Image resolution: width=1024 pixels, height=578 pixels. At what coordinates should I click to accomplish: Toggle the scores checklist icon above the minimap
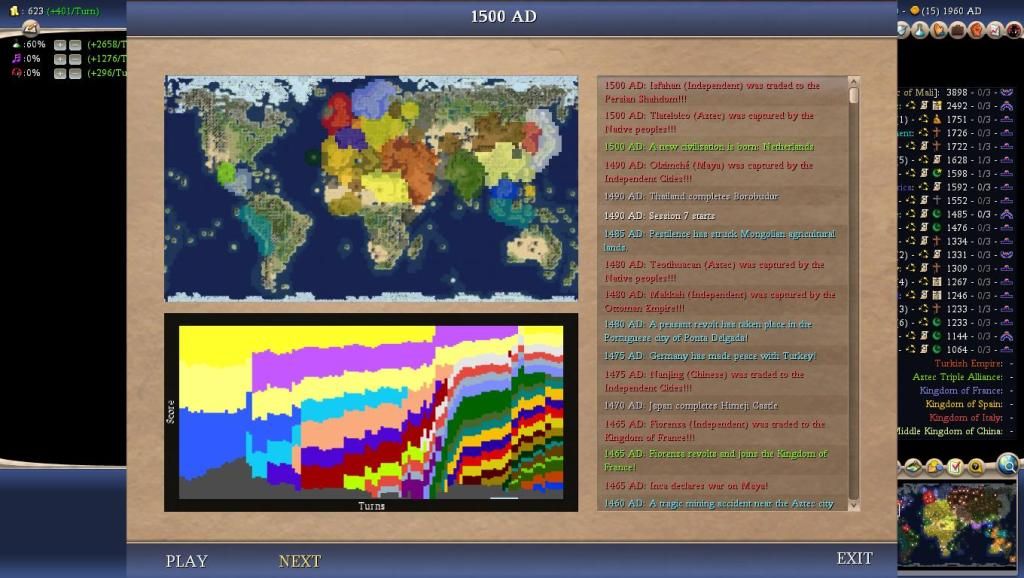point(955,466)
